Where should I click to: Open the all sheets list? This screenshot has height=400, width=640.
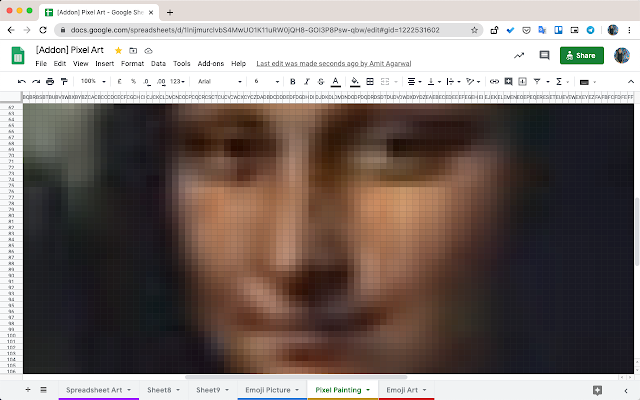43,389
